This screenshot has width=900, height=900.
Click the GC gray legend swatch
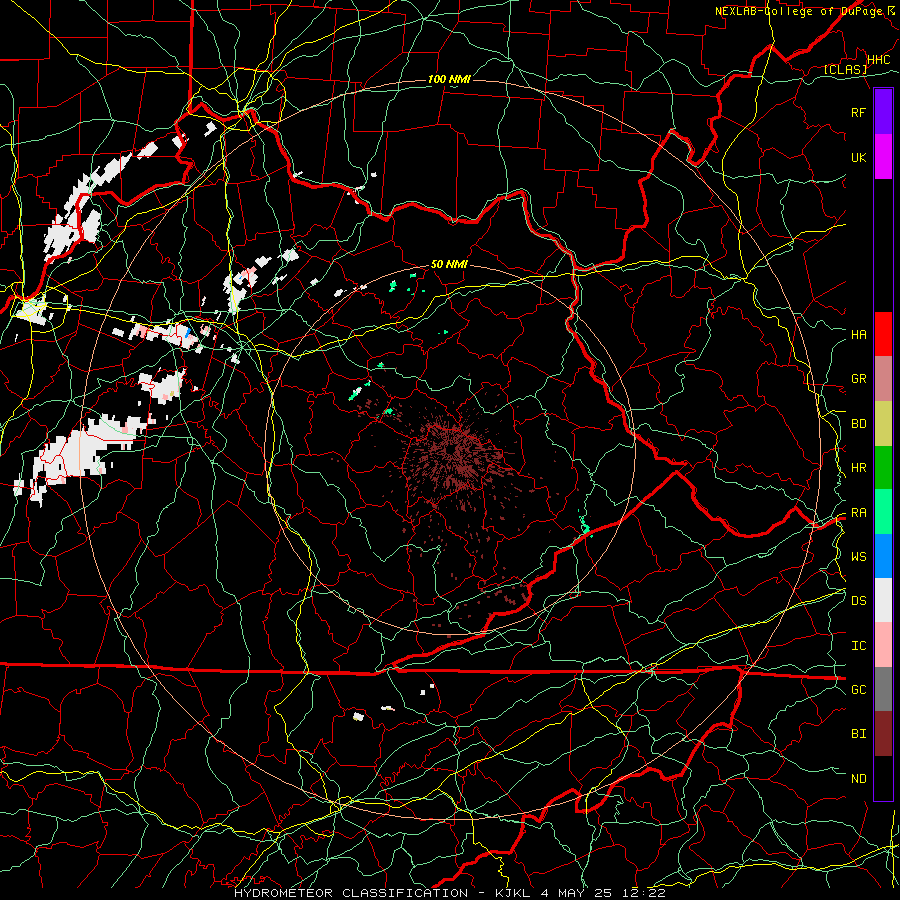883,689
